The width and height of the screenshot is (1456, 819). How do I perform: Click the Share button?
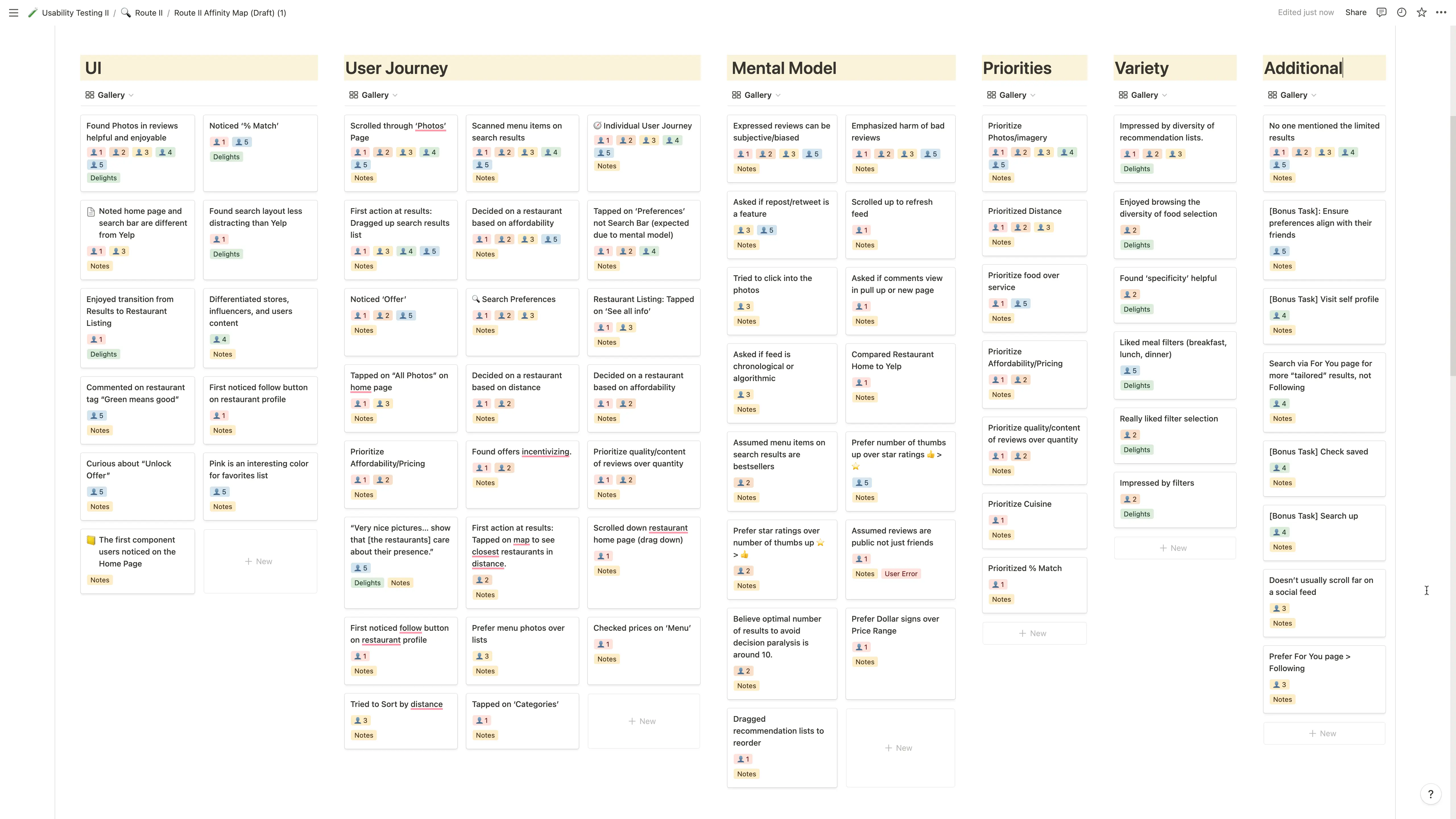(1355, 13)
